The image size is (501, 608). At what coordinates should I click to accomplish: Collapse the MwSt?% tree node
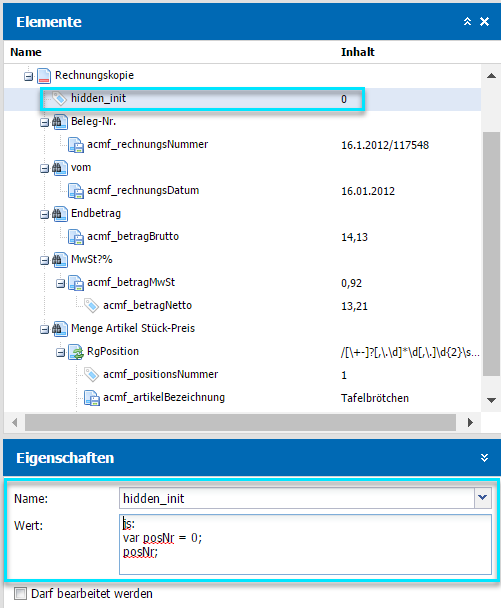coord(44,261)
